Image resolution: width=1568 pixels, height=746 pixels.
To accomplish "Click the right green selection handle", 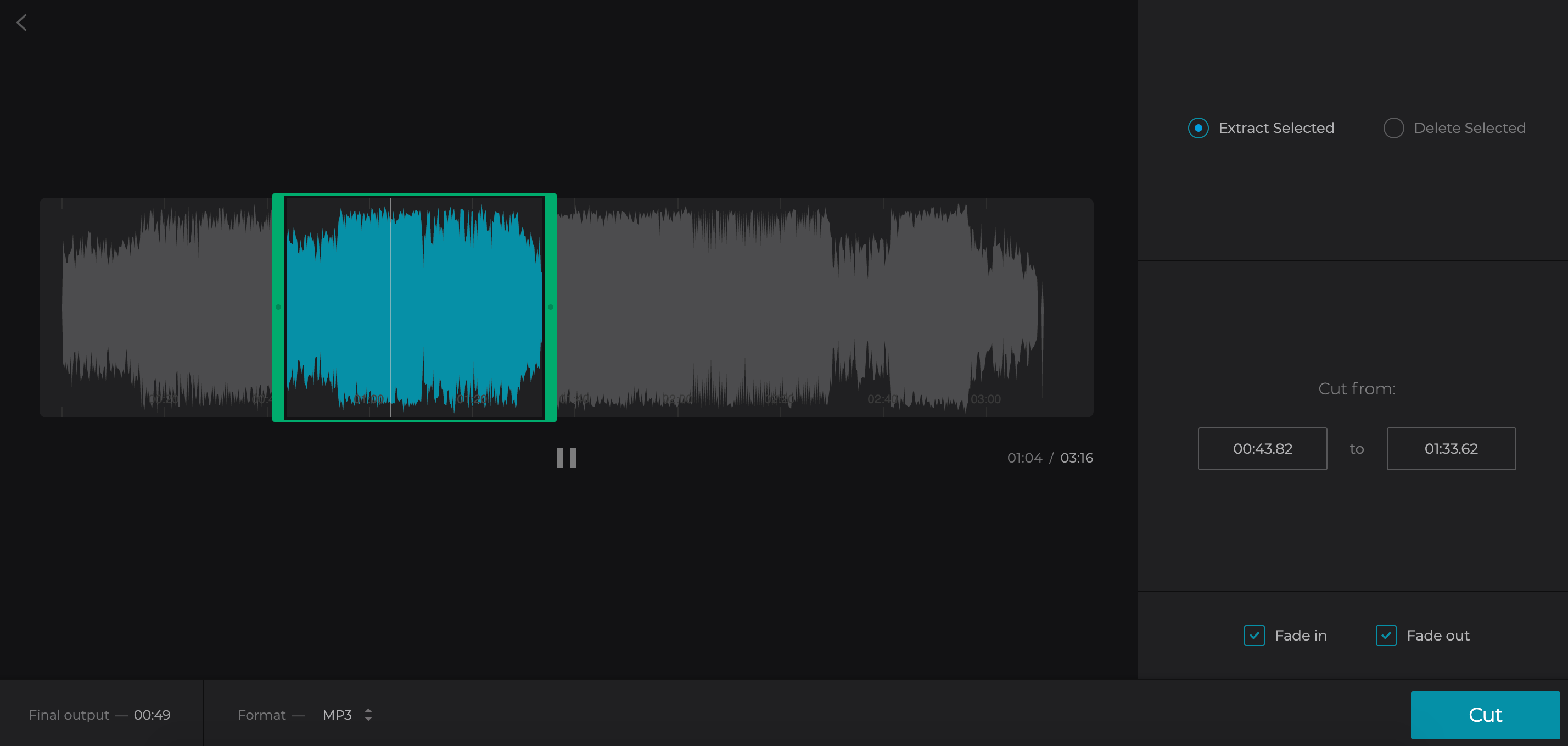I will tap(551, 308).
